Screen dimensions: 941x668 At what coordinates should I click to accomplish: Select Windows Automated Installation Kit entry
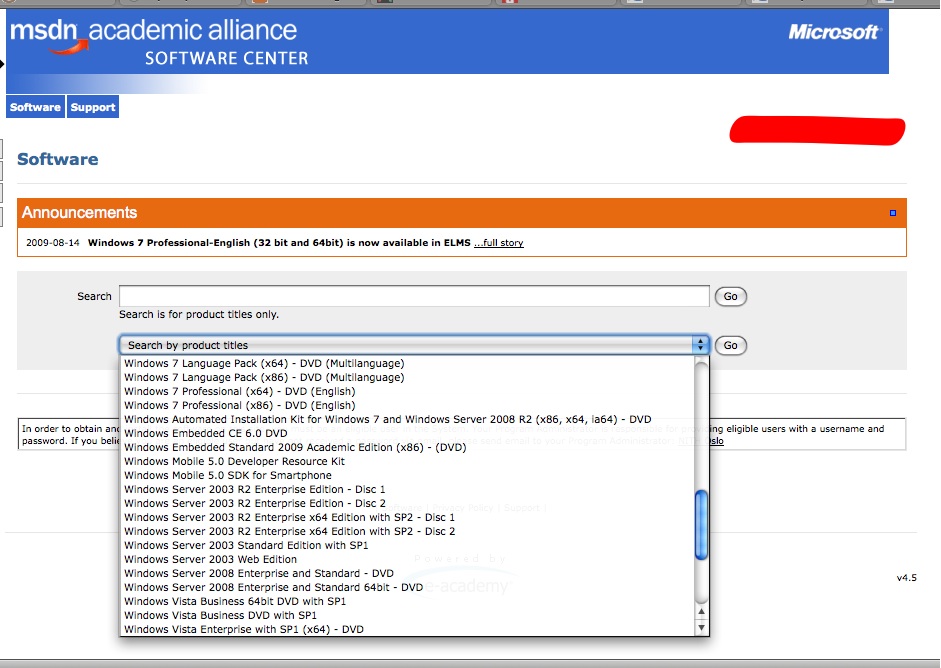(x=407, y=420)
